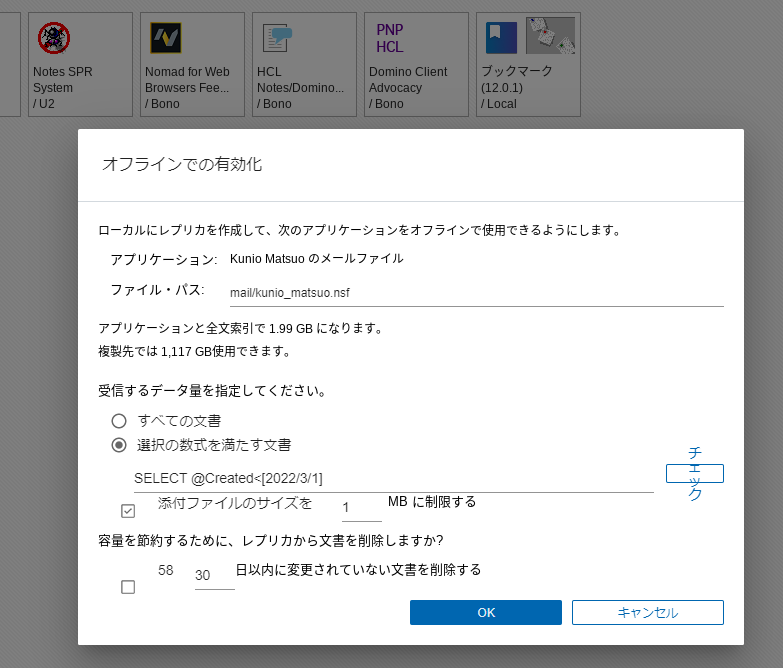
Task: Click the SELECT @Created formula field
Action: click(393, 479)
